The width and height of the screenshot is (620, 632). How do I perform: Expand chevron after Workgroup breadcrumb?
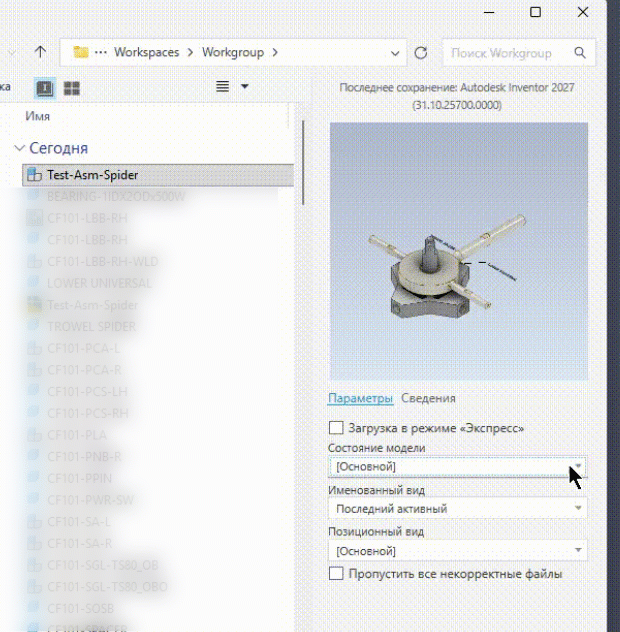pyautogui.click(x=275, y=52)
